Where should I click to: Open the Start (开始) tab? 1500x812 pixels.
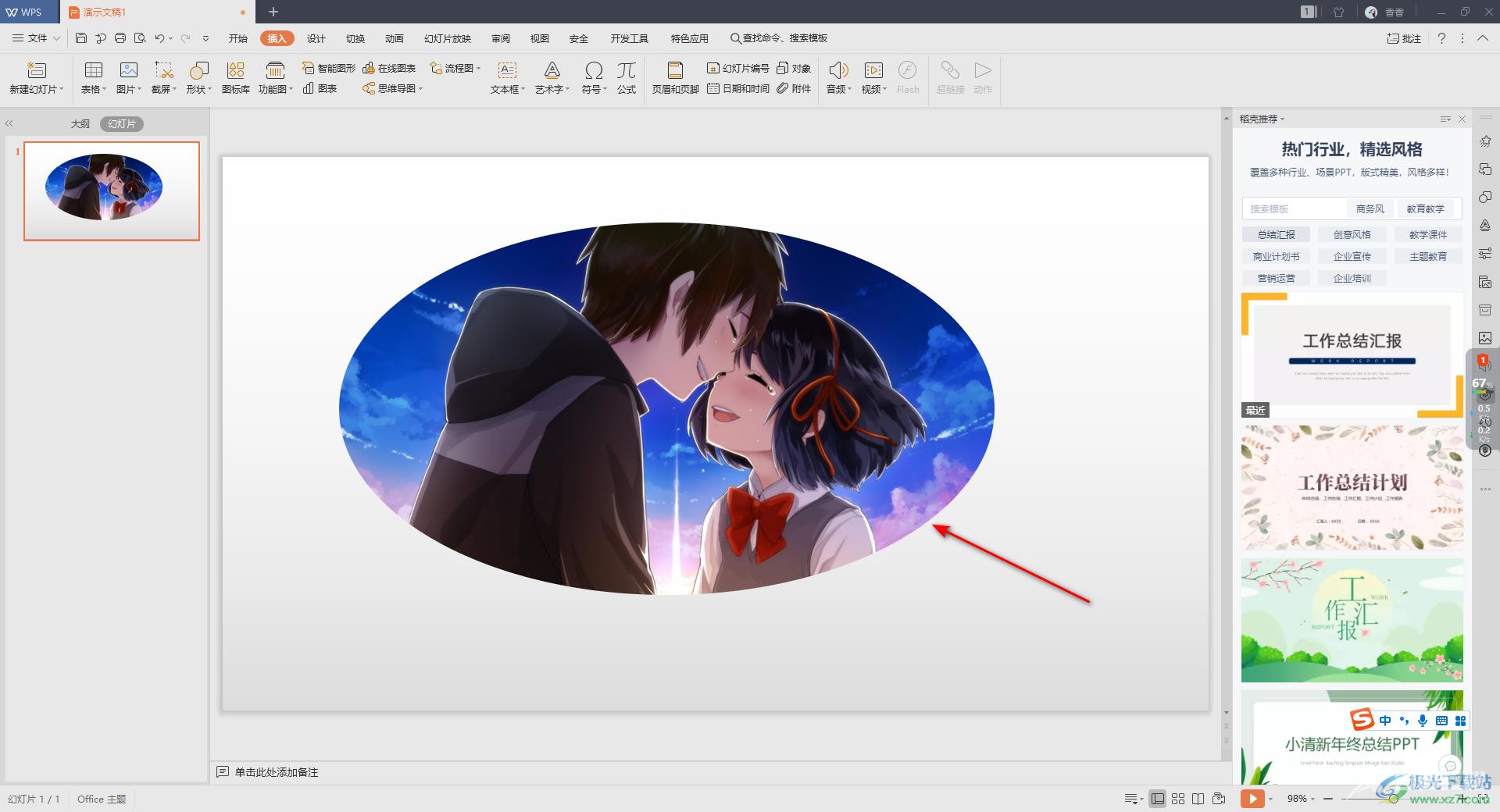pyautogui.click(x=238, y=38)
